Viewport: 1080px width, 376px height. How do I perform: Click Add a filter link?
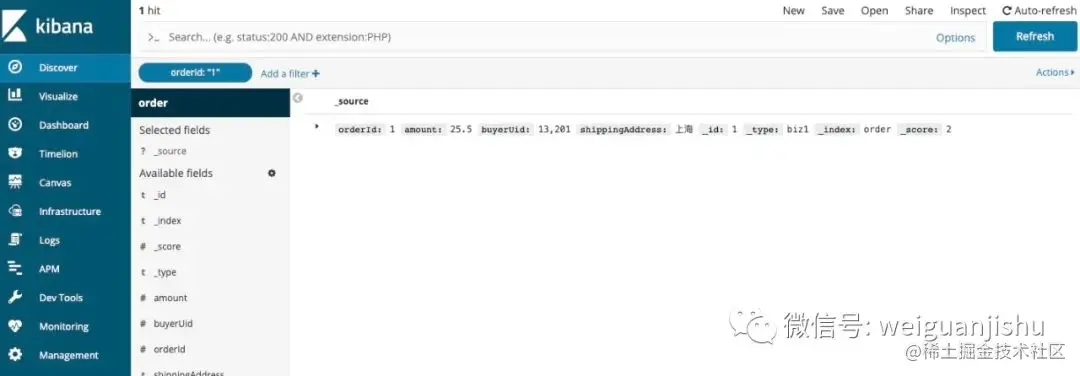point(290,74)
